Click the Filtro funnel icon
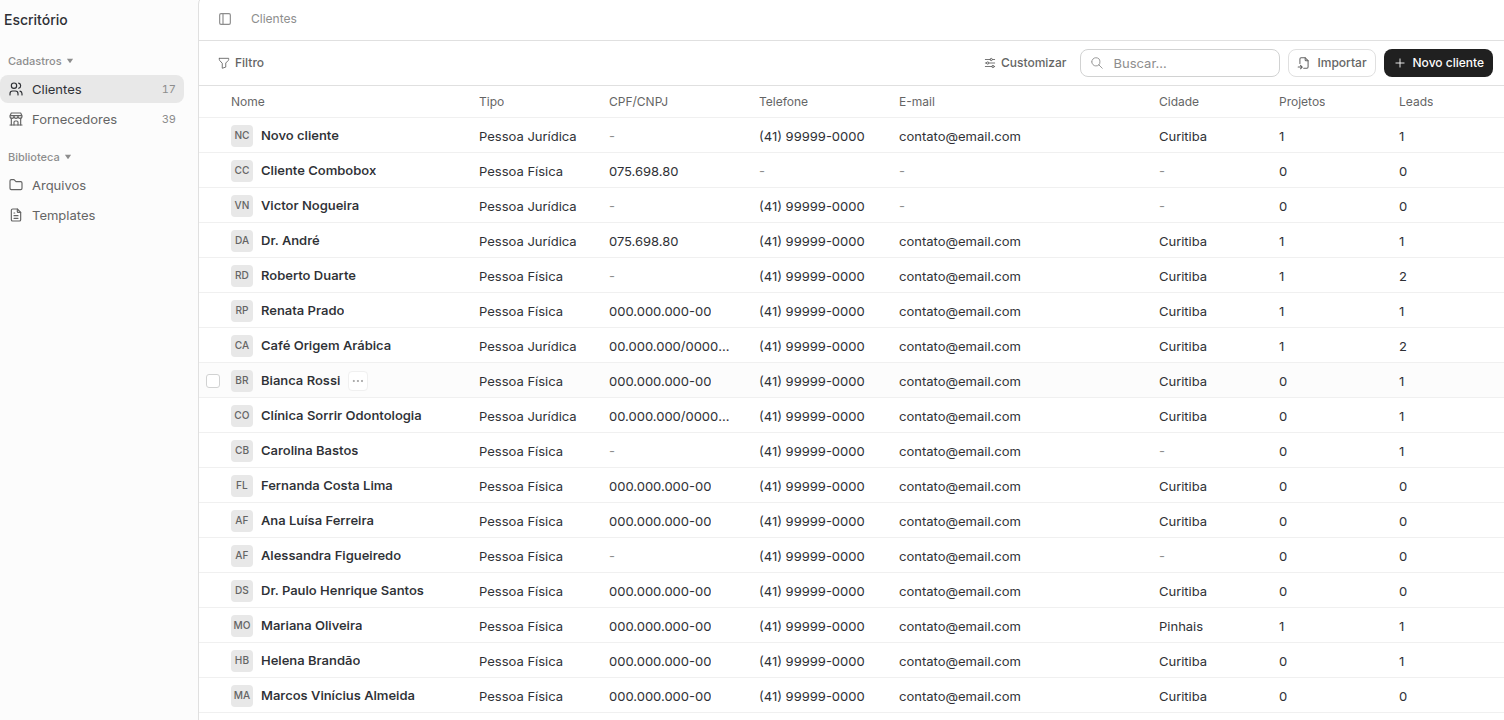The image size is (1504, 720). point(223,63)
